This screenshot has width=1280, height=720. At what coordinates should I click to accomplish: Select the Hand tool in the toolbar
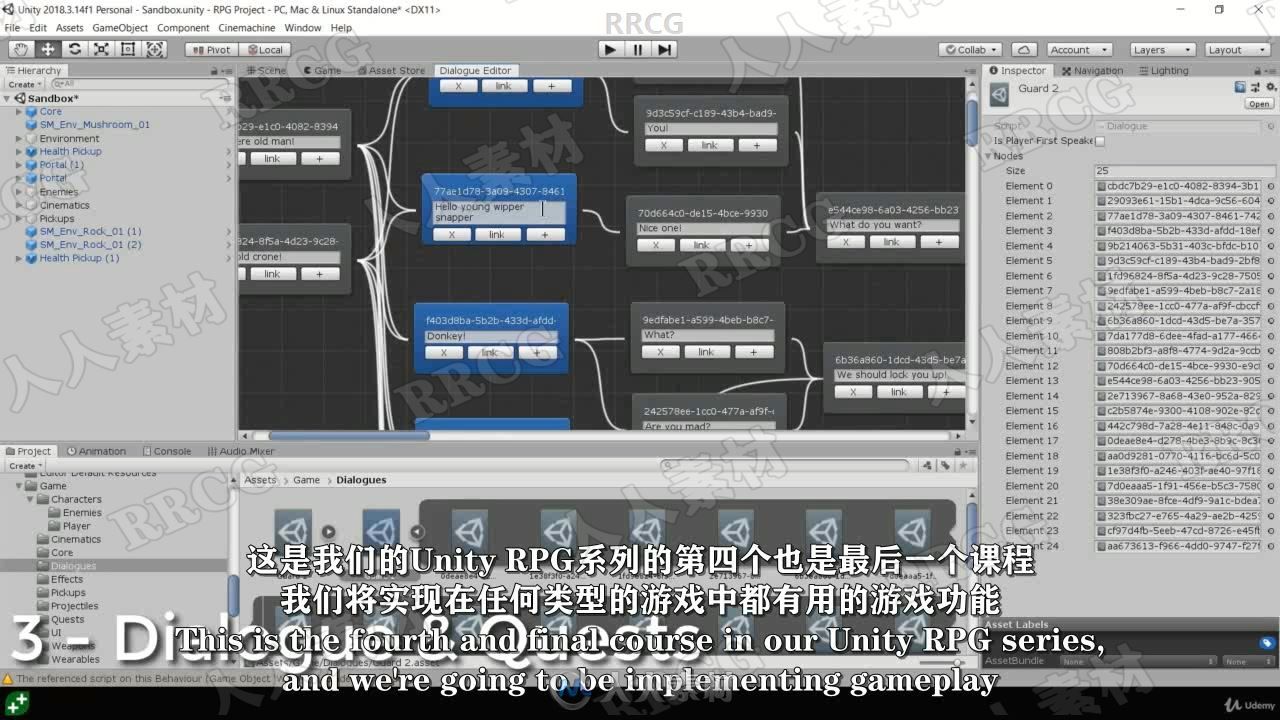coord(21,49)
